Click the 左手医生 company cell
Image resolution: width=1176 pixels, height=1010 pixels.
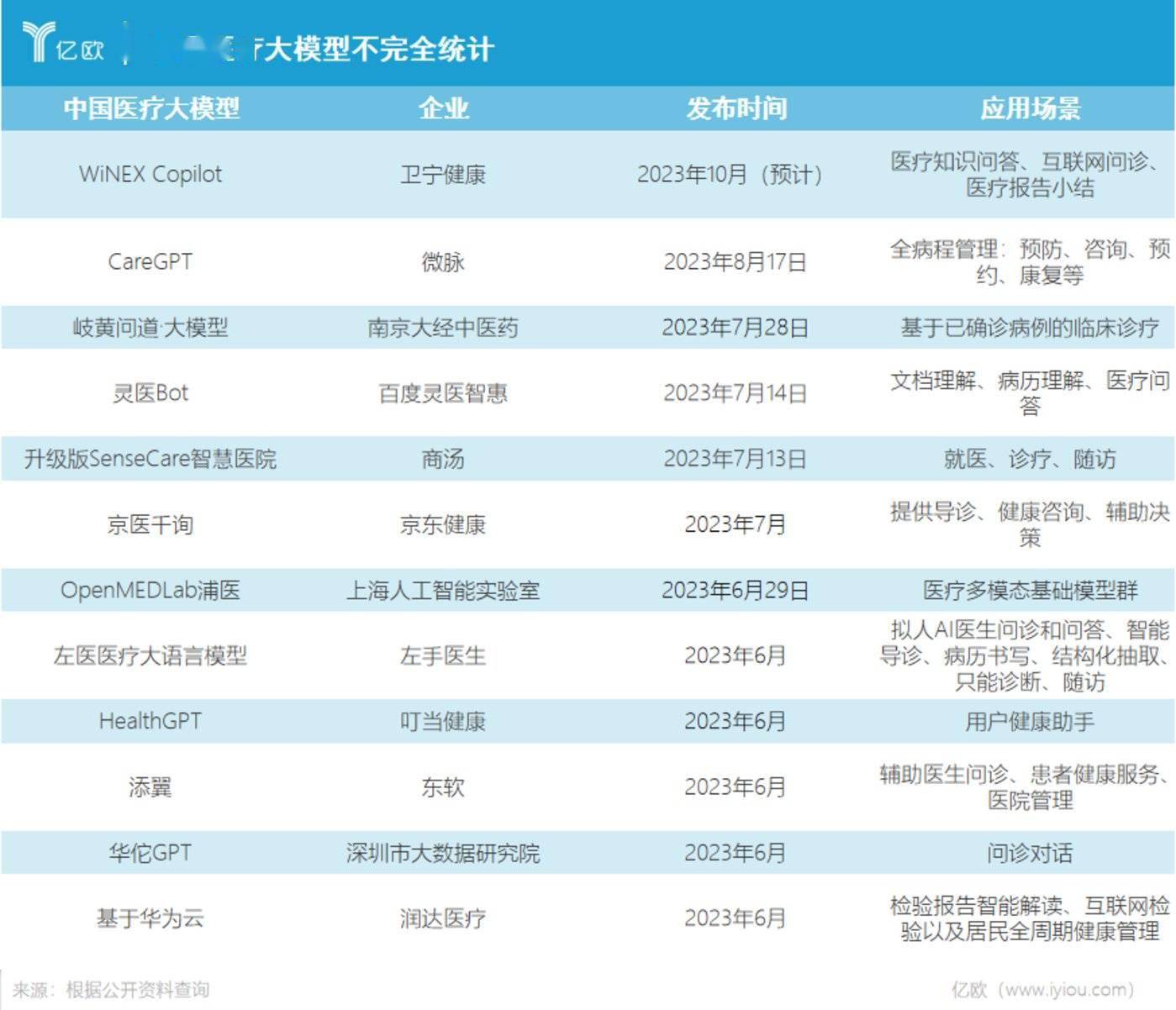(x=443, y=656)
